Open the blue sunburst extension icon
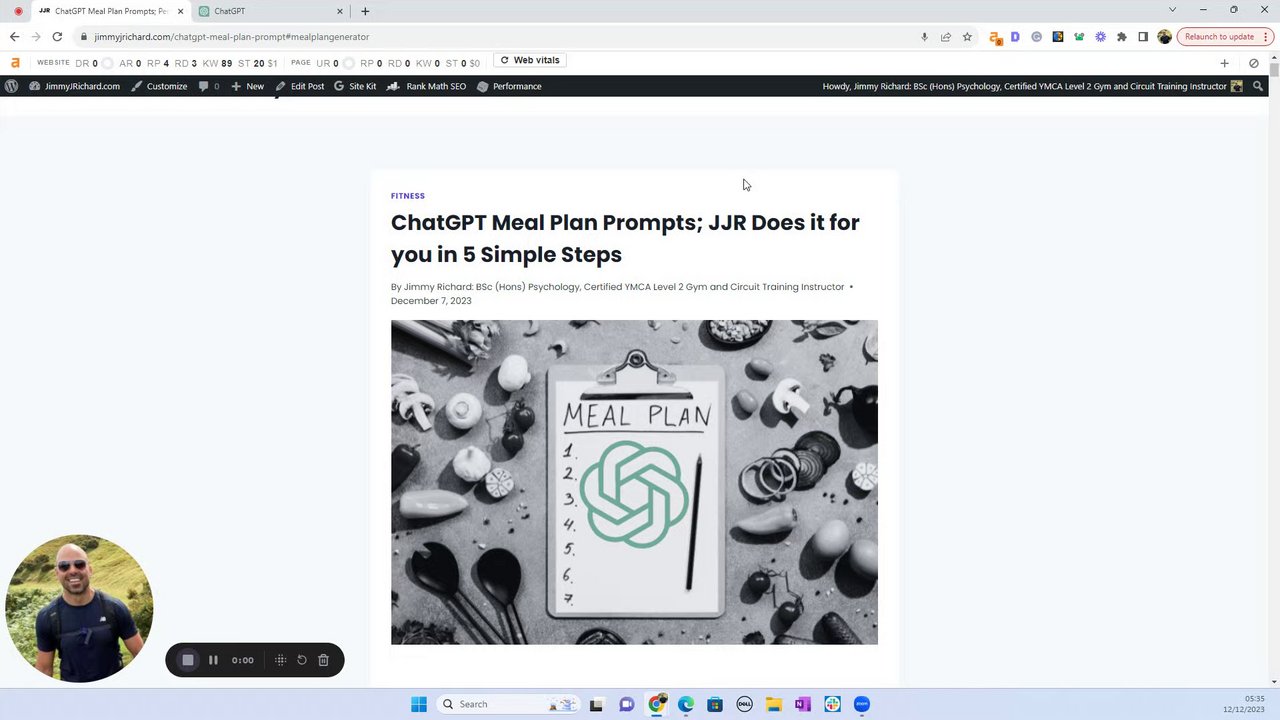Image resolution: width=1280 pixels, height=720 pixels. pos(1100,37)
